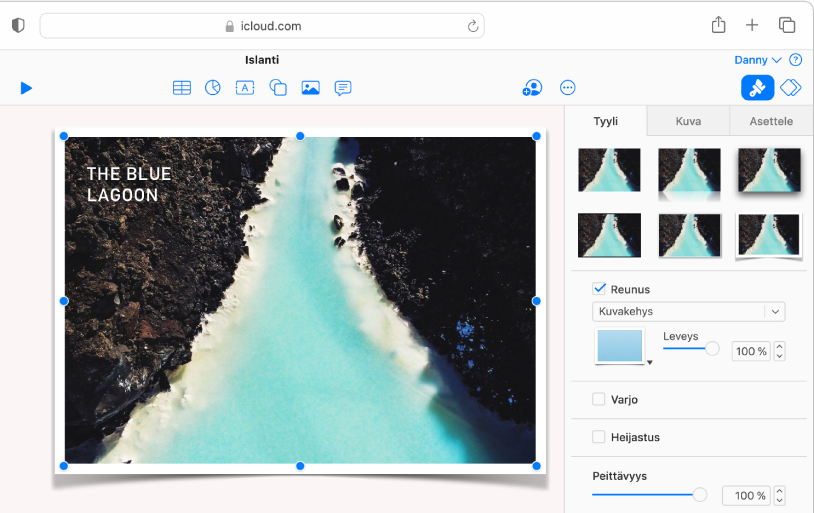Open the collaboration icon
The image size is (814, 513).
532,88
